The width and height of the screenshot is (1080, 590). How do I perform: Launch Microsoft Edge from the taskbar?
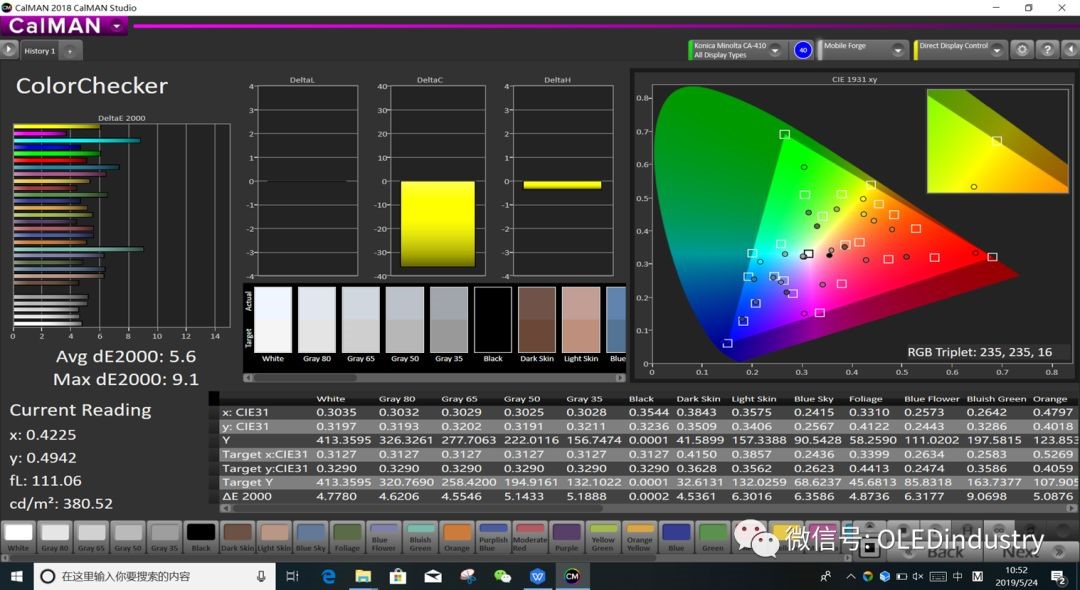(x=328, y=576)
